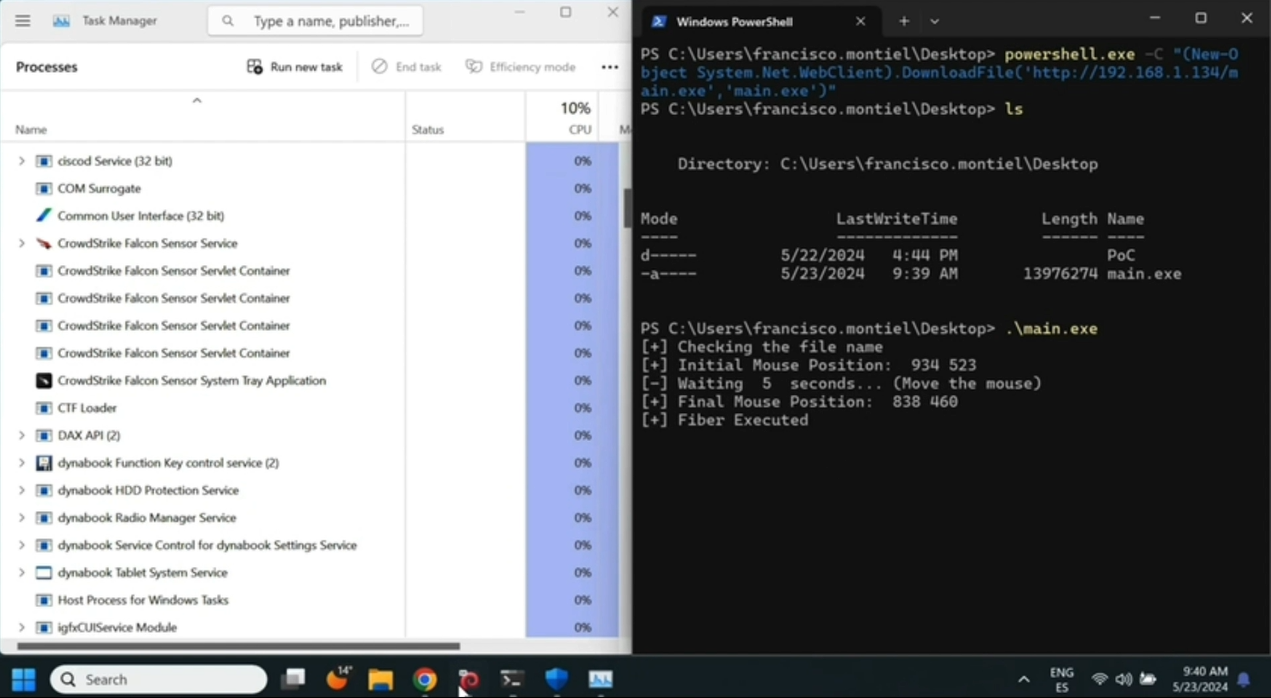This screenshot has height=698, width=1271.
Task: Expand dynabook Tablet System Service
Action: [21, 573]
